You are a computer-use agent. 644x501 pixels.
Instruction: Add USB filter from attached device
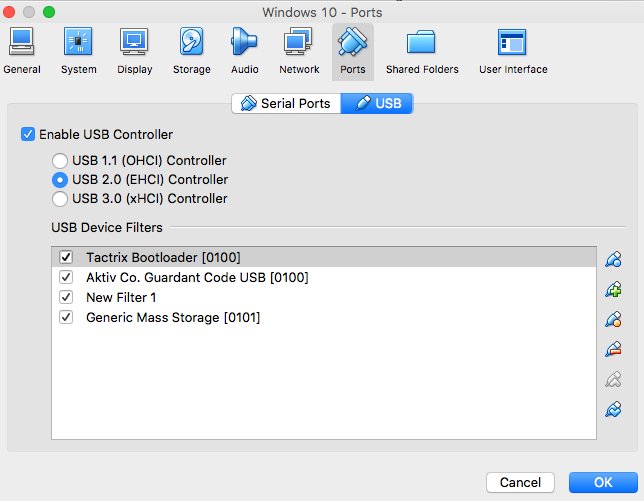click(613, 290)
